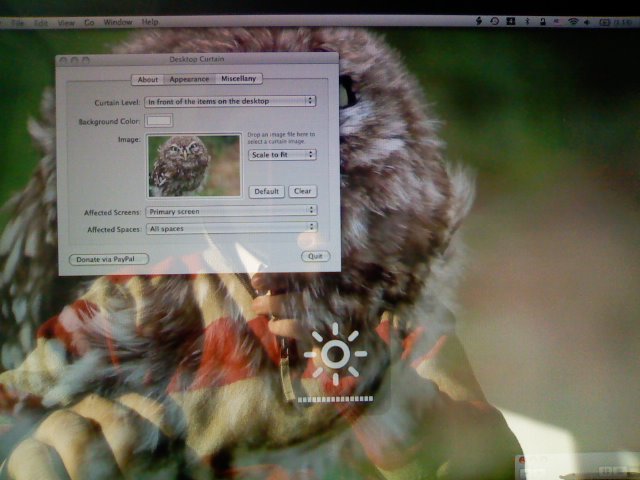640x480 pixels.
Task: Pick a Background Color from the swatch
Action: click(x=159, y=120)
